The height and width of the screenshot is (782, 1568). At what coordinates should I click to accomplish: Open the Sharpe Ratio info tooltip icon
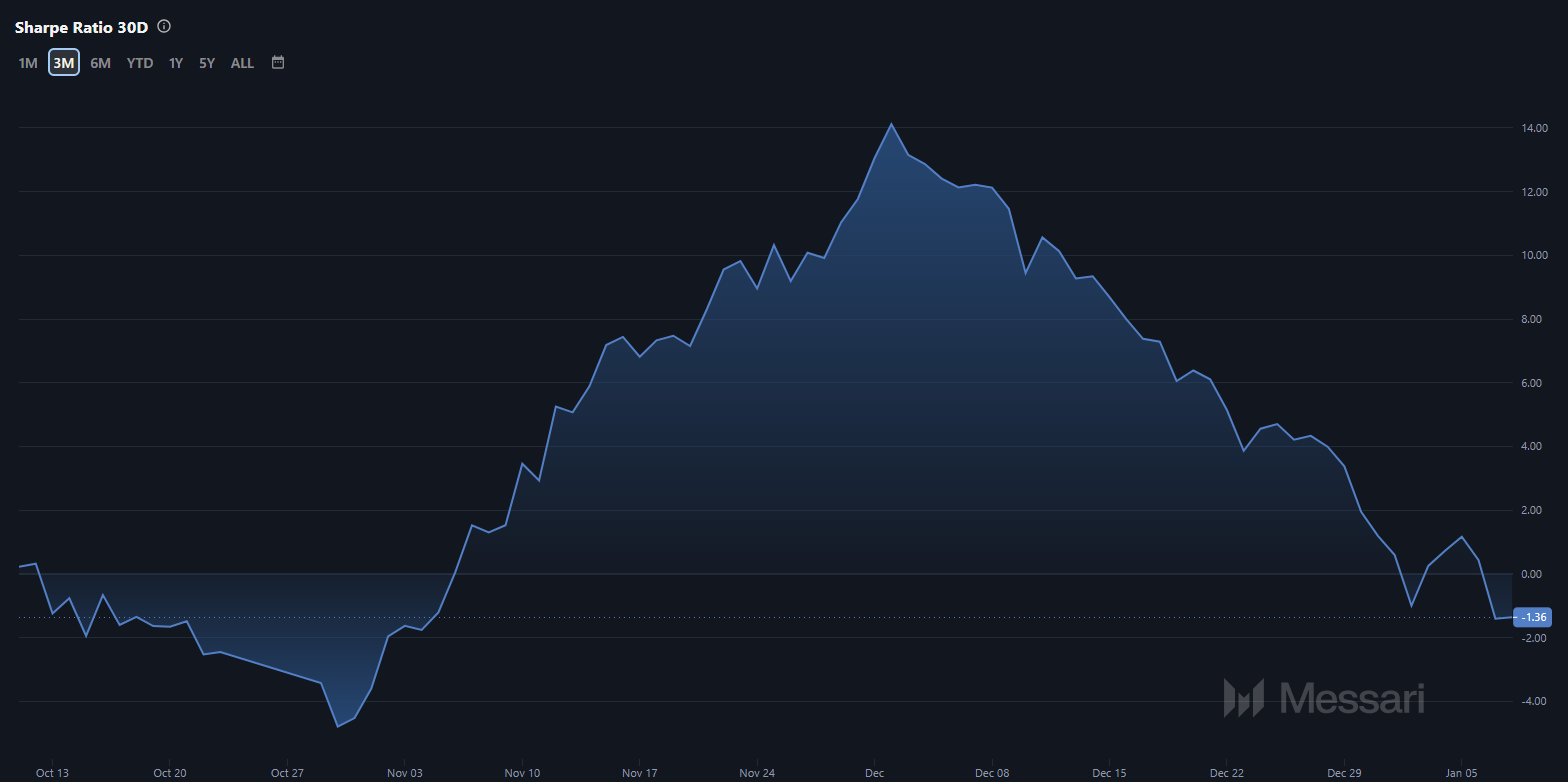pyautogui.click(x=164, y=26)
